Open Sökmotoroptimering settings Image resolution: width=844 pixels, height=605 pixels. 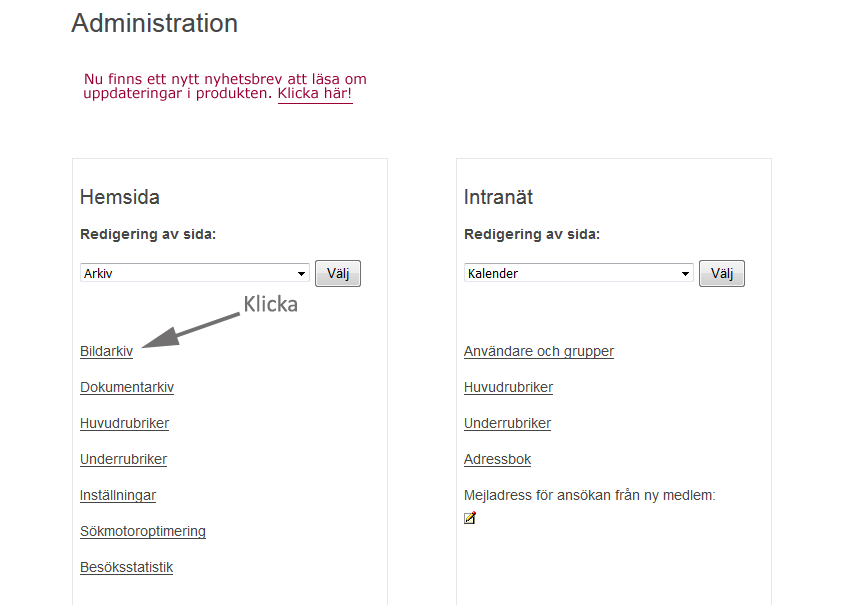click(x=143, y=532)
